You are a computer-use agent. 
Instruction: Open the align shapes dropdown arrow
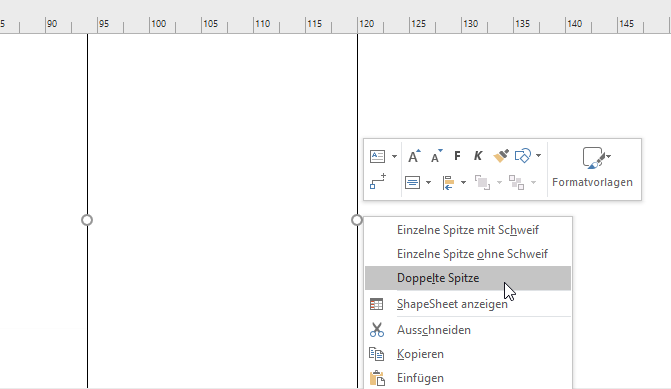[463, 183]
